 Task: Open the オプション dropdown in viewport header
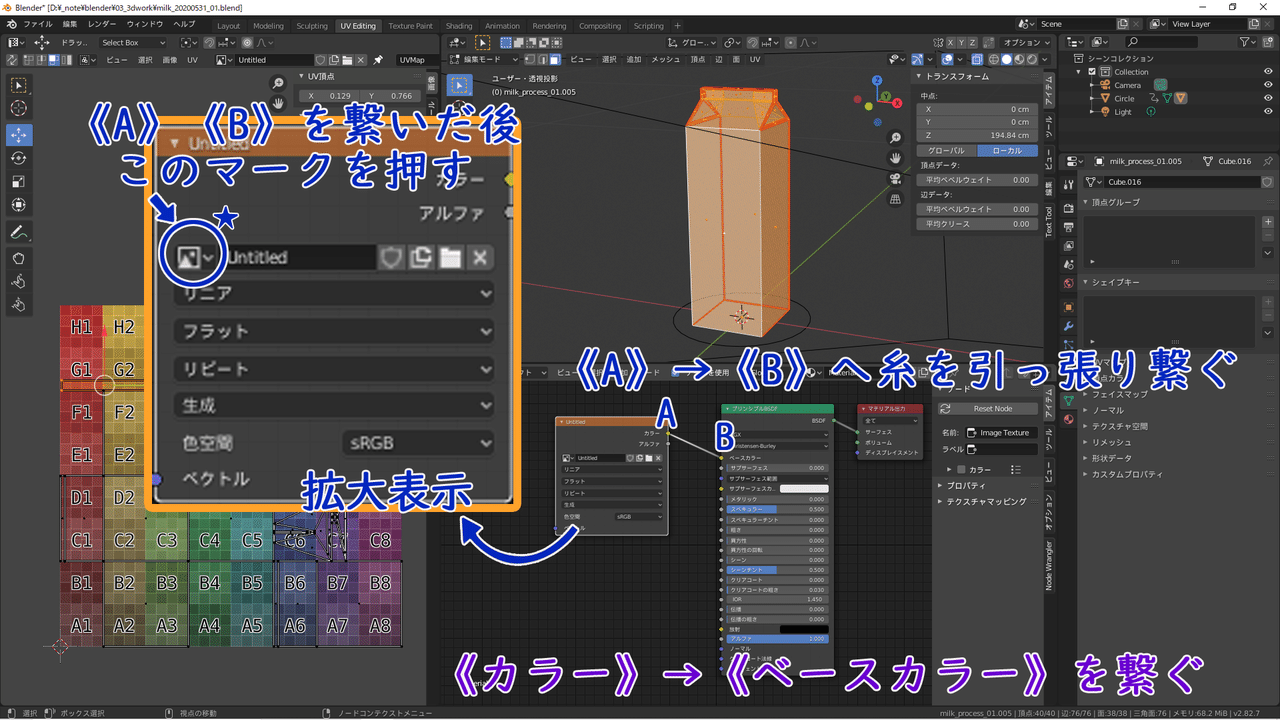click(1025, 43)
